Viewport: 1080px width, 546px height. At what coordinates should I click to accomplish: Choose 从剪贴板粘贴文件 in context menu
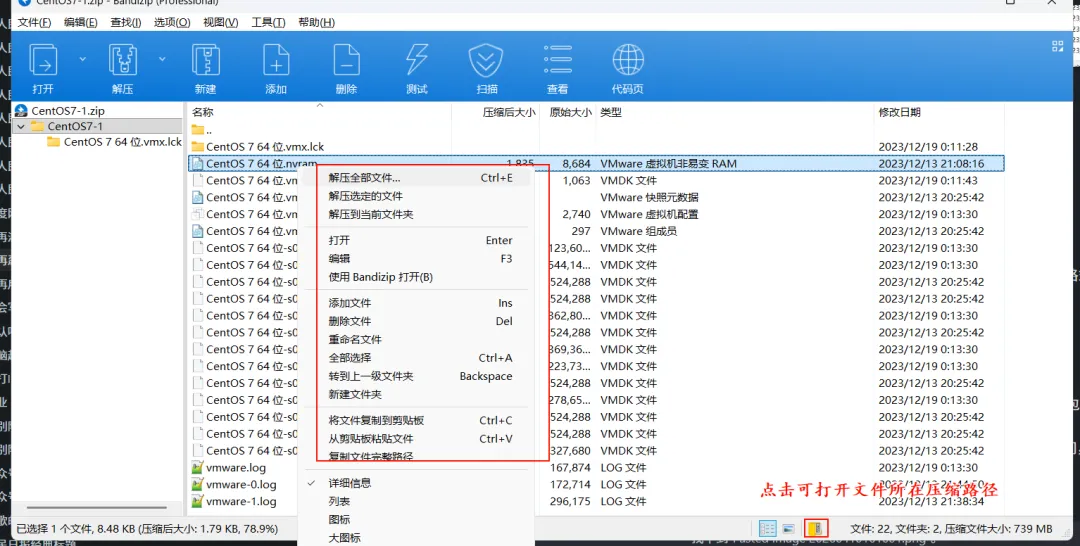point(415,439)
